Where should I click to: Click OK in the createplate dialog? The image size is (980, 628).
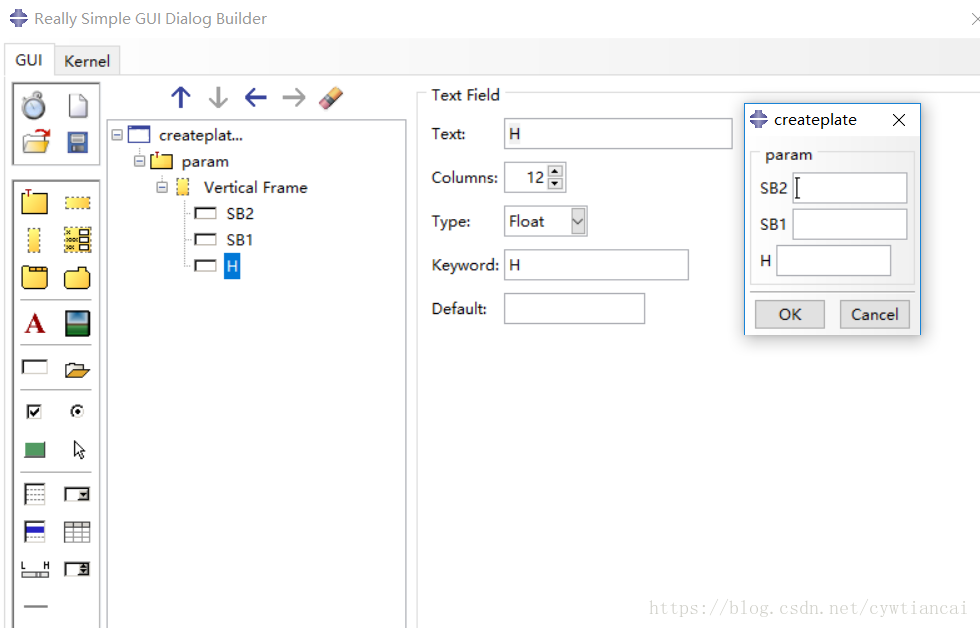click(790, 314)
